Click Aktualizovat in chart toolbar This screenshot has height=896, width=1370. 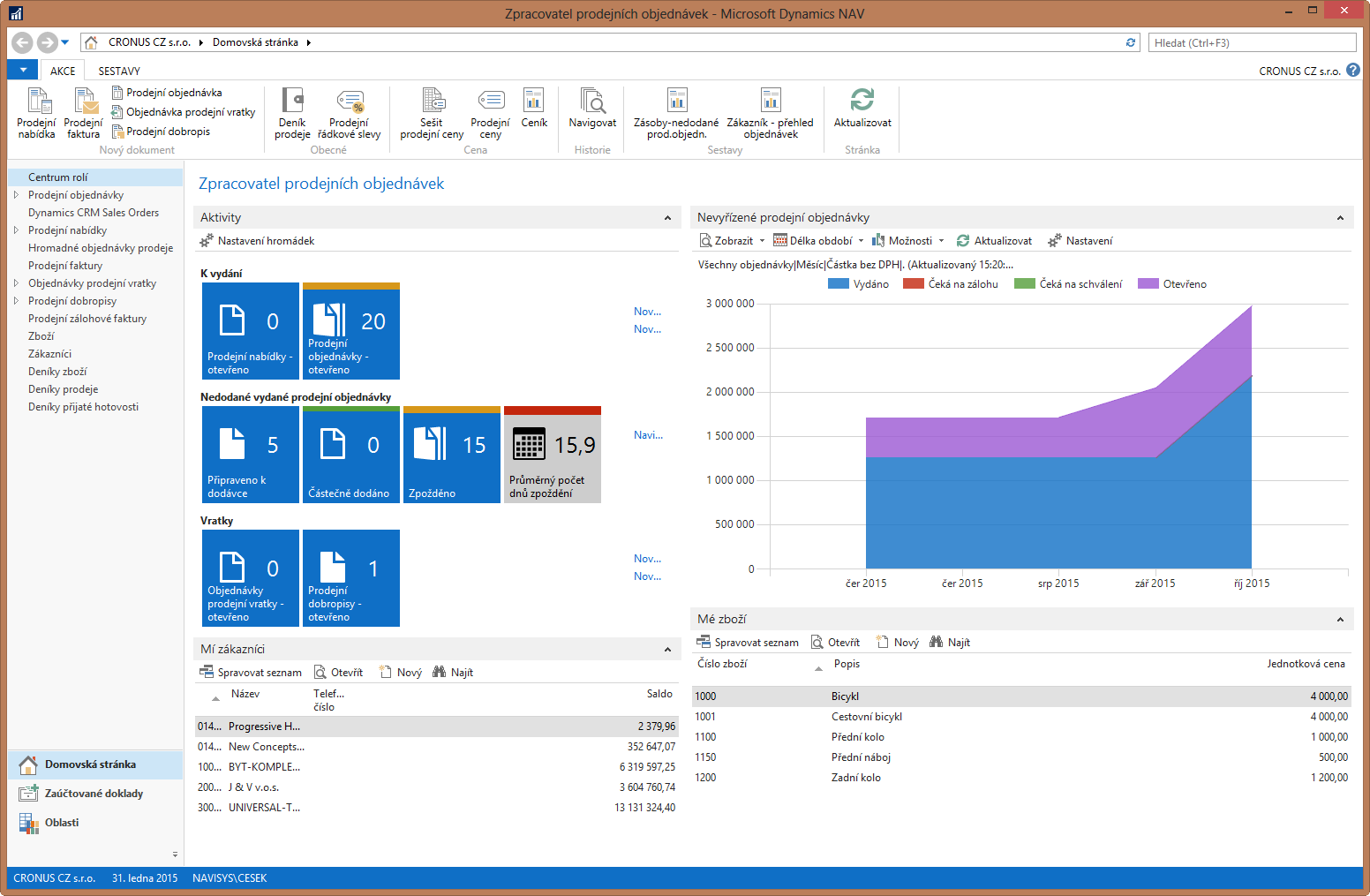(x=994, y=241)
